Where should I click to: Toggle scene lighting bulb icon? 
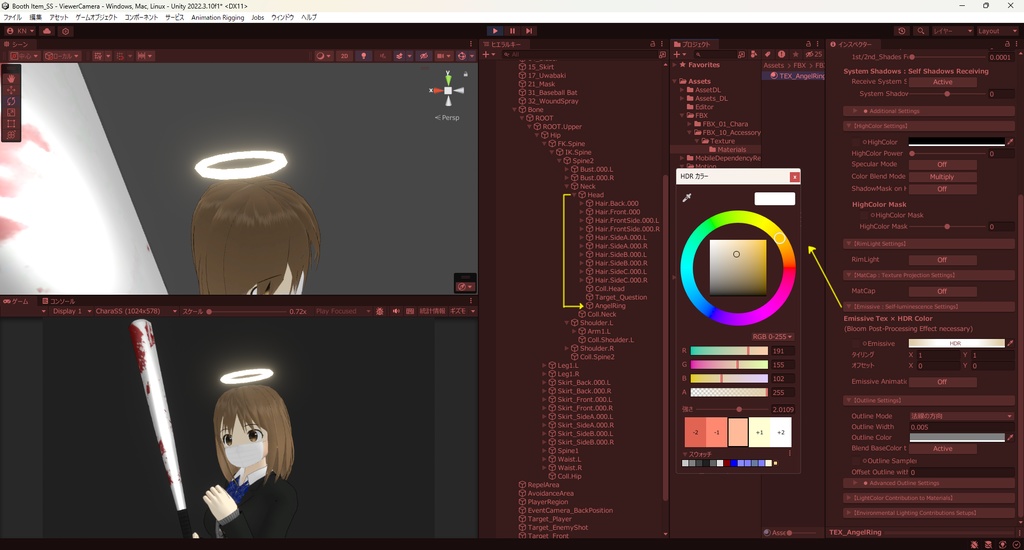click(x=364, y=56)
